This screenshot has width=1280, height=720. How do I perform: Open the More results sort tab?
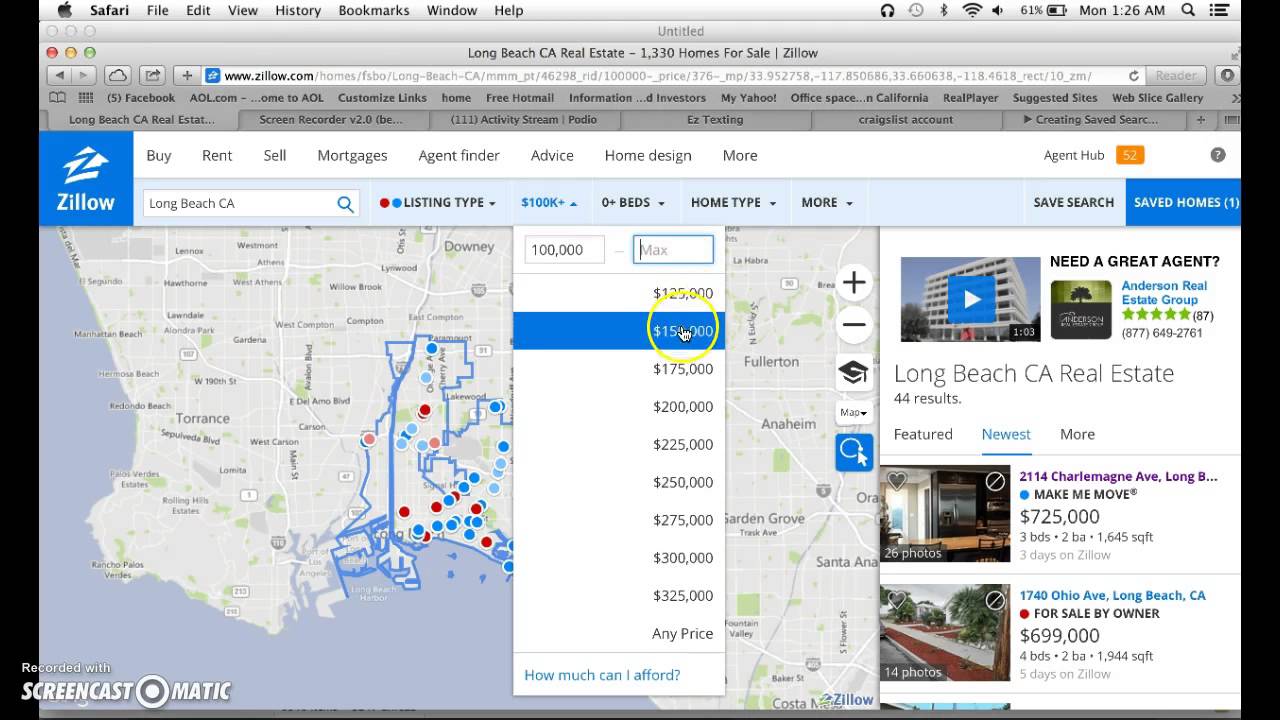pos(1077,434)
